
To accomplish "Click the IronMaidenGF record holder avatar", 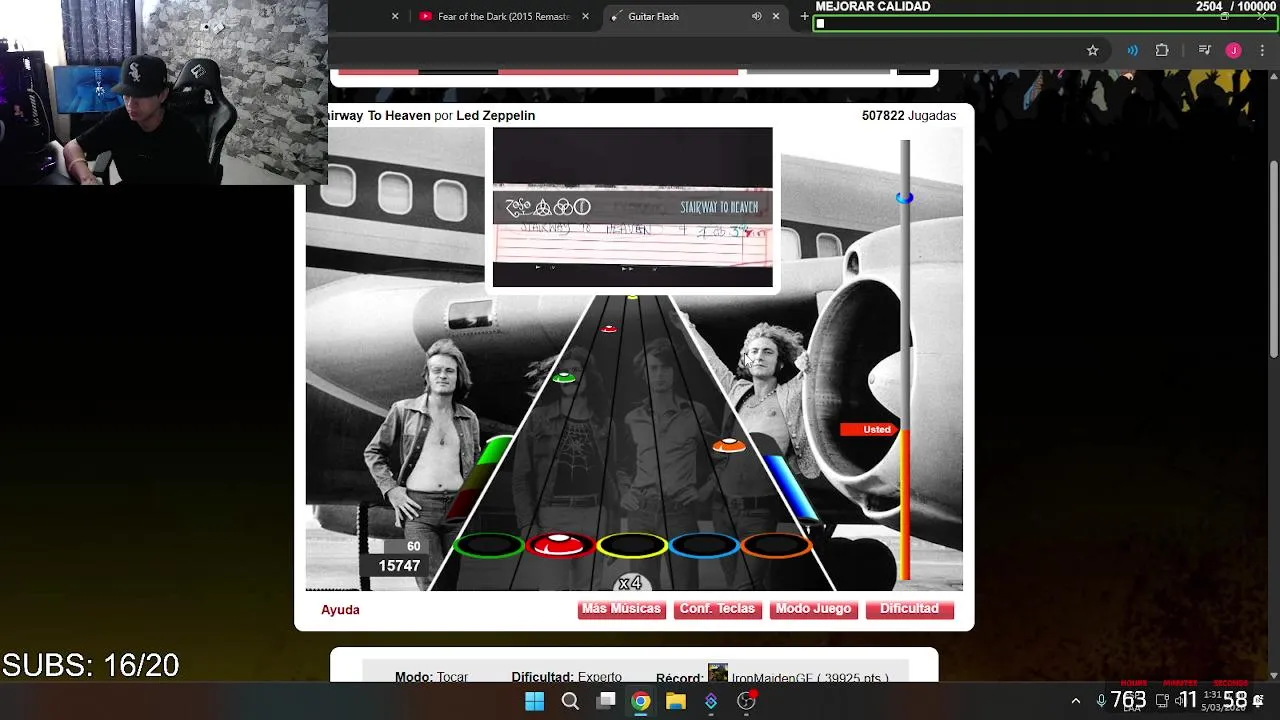I will point(717,674).
